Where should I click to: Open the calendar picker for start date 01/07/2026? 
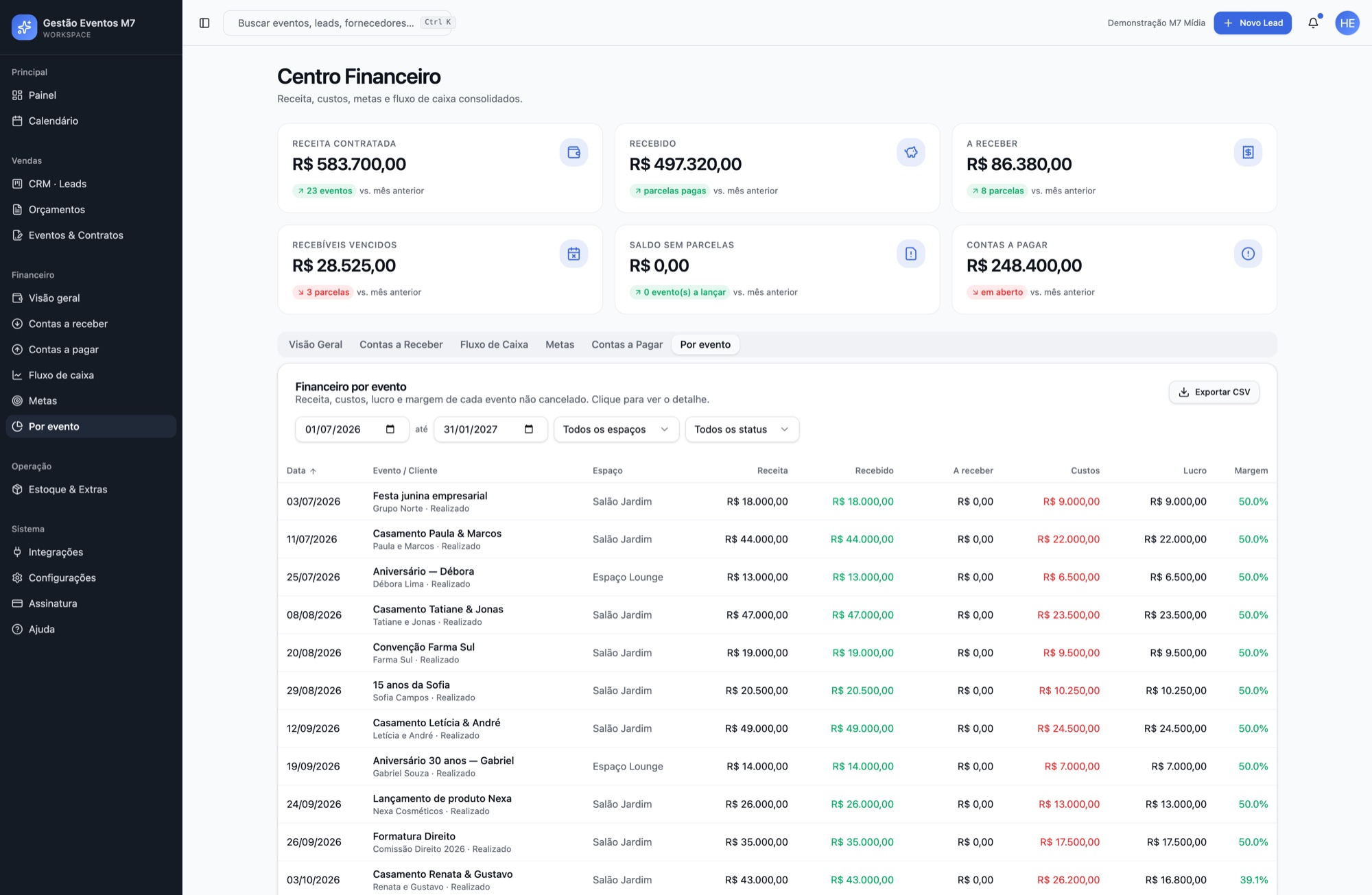coord(390,429)
